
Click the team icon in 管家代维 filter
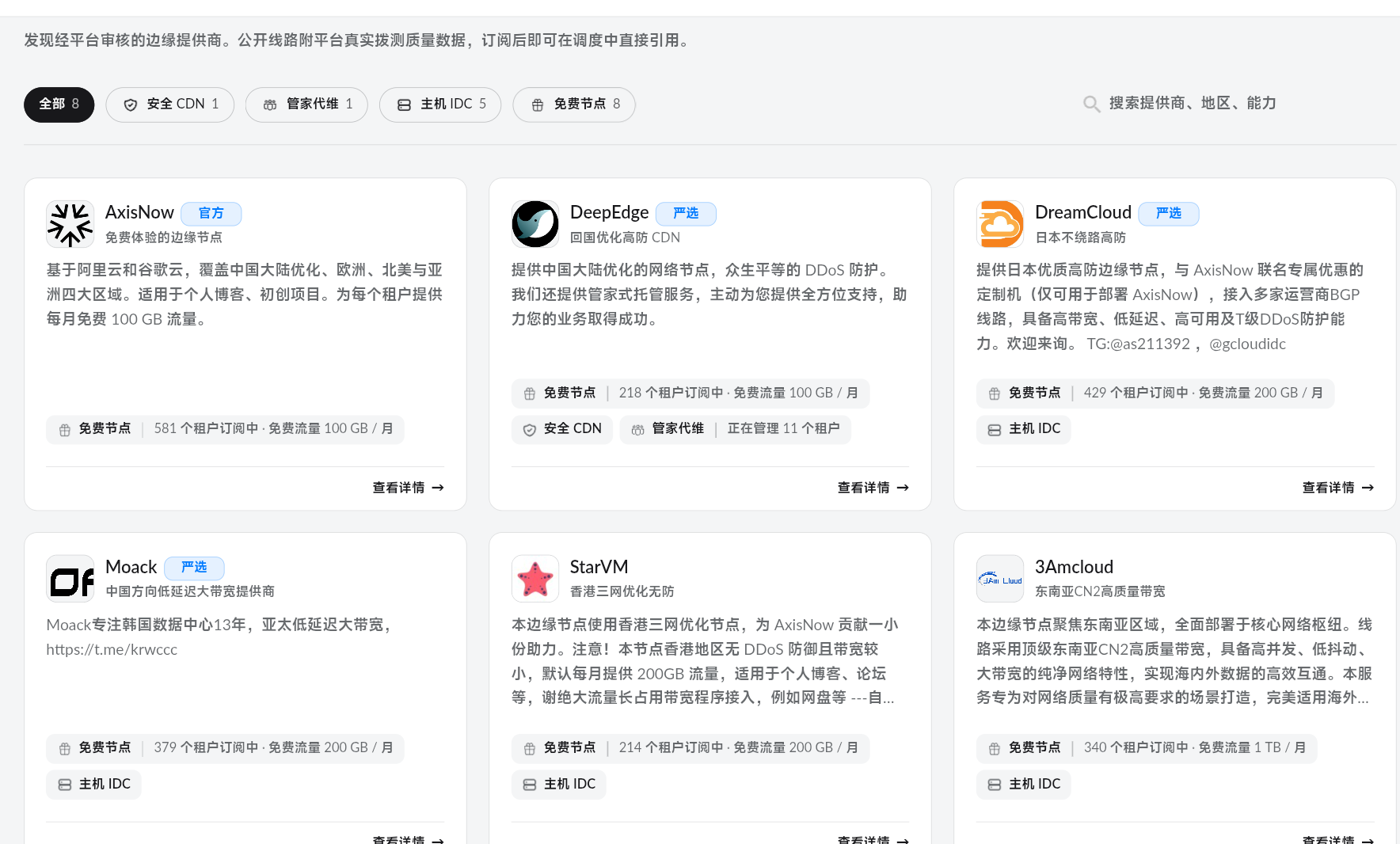(270, 105)
